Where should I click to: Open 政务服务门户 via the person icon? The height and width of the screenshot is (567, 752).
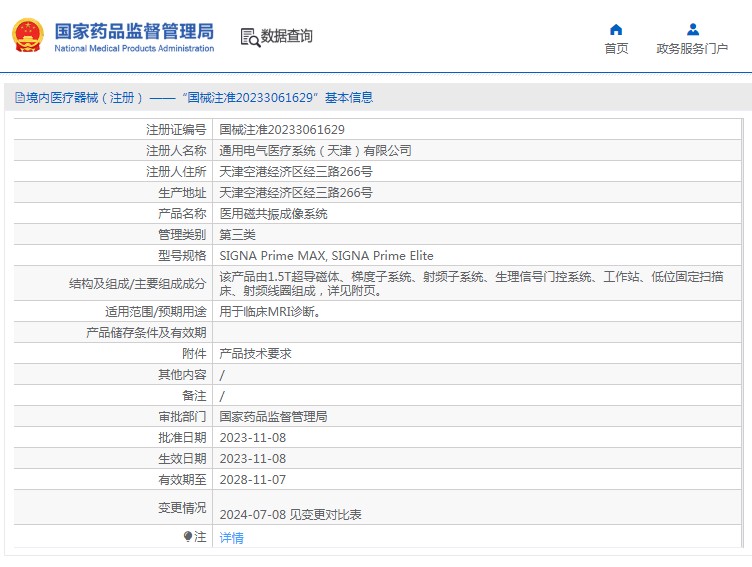point(693,30)
